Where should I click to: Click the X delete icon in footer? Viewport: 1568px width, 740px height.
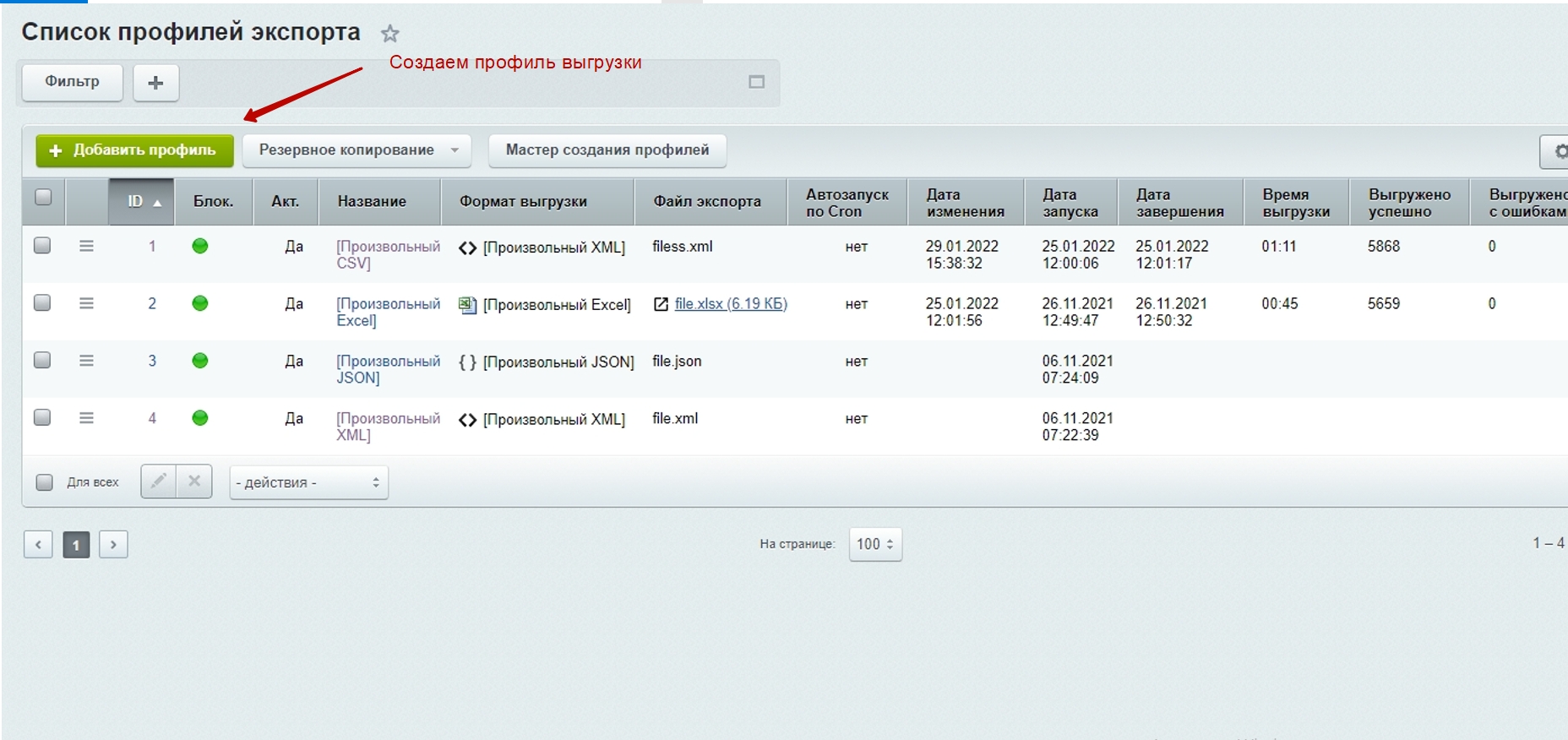pyautogui.click(x=194, y=482)
